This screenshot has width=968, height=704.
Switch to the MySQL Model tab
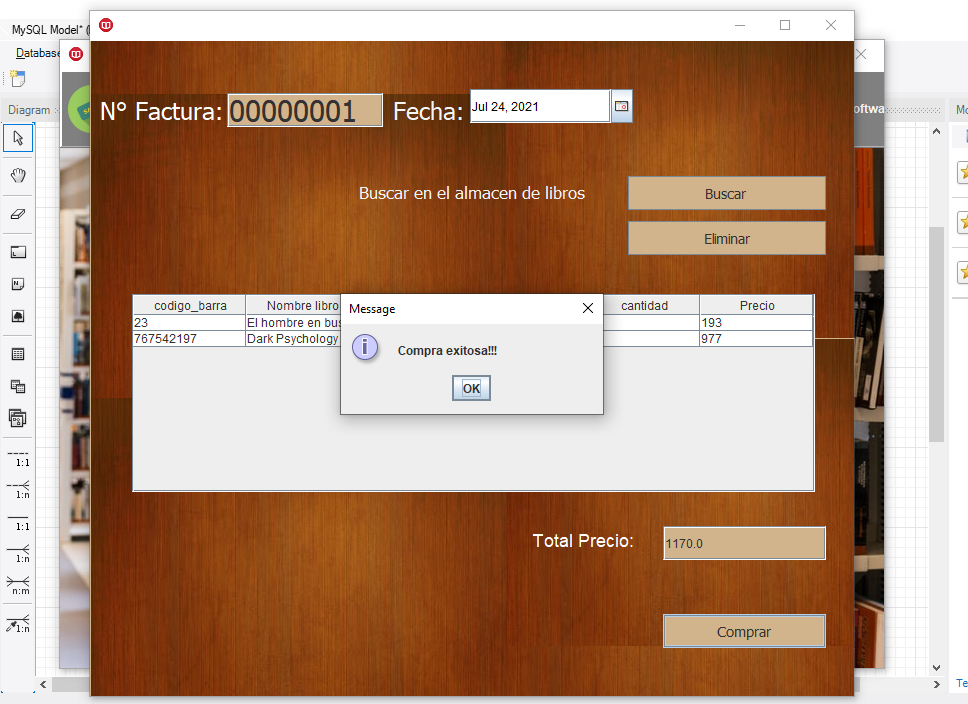(47, 29)
